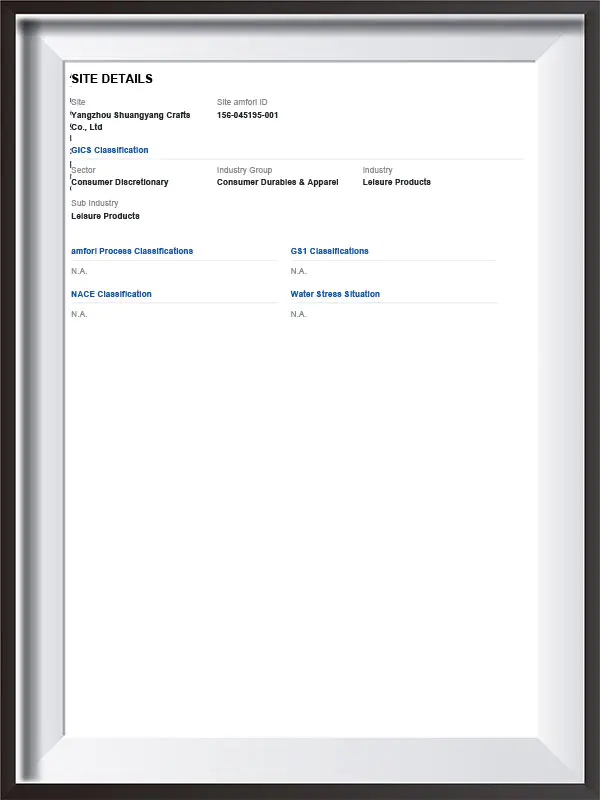This screenshot has height=800, width=600.
Task: Open the GS1 Classifications heading
Action: 330,251
